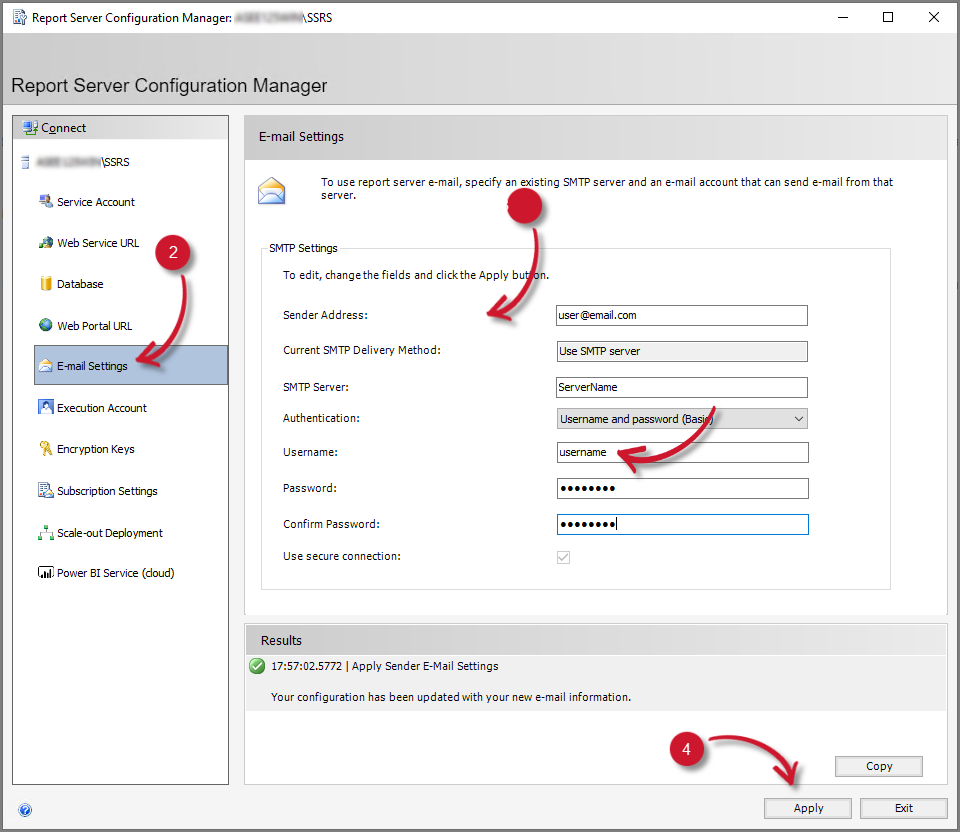Viewport: 960px width, 832px height.
Task: Select the Web Service URL section
Action: (96, 242)
